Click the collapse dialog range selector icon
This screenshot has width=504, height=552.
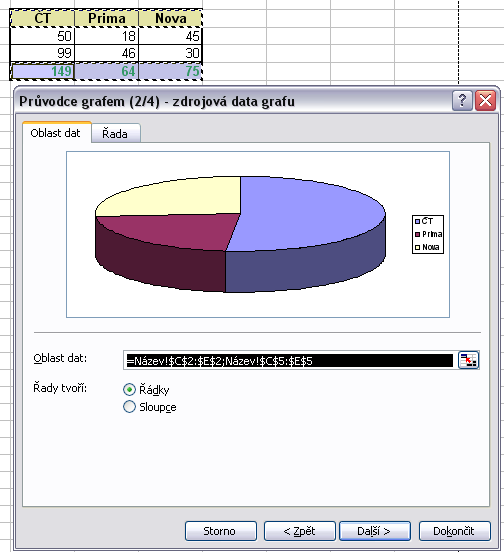[x=468, y=360]
